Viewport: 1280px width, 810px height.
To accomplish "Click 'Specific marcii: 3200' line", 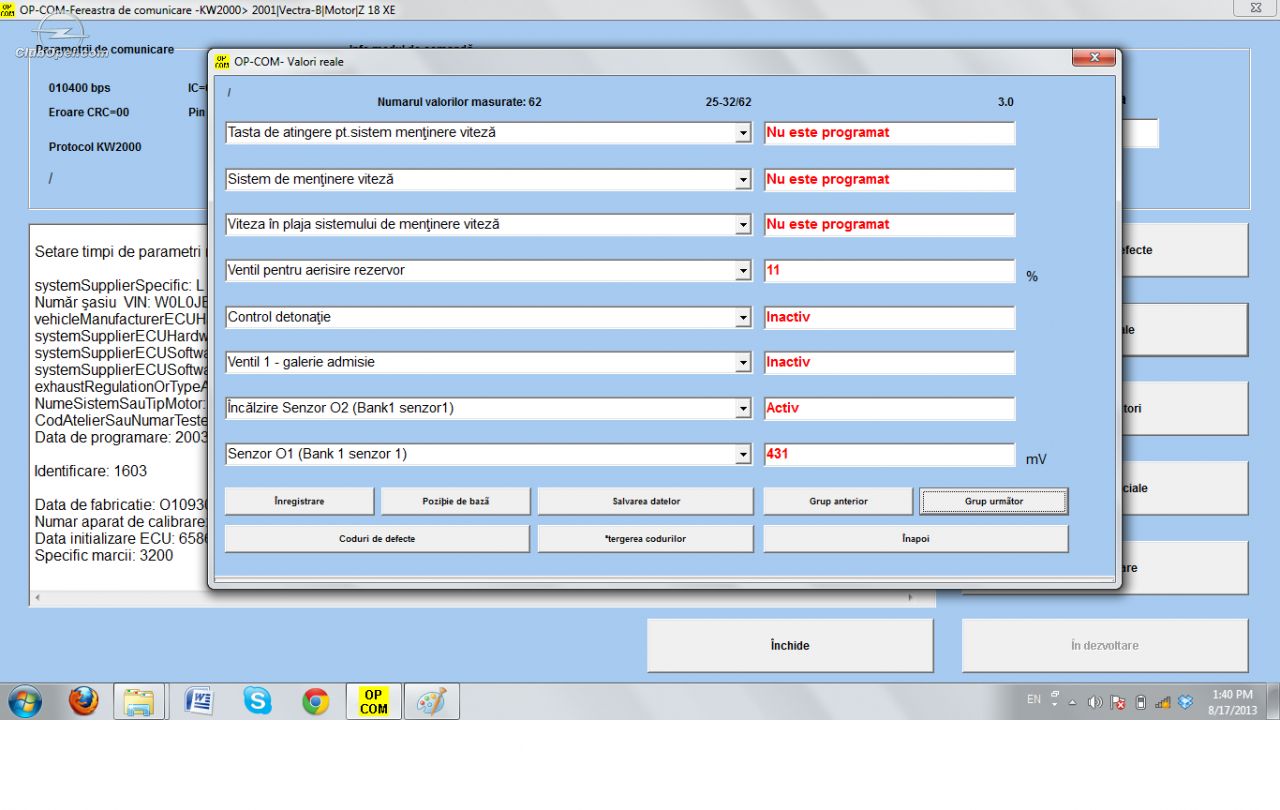I will [x=103, y=556].
